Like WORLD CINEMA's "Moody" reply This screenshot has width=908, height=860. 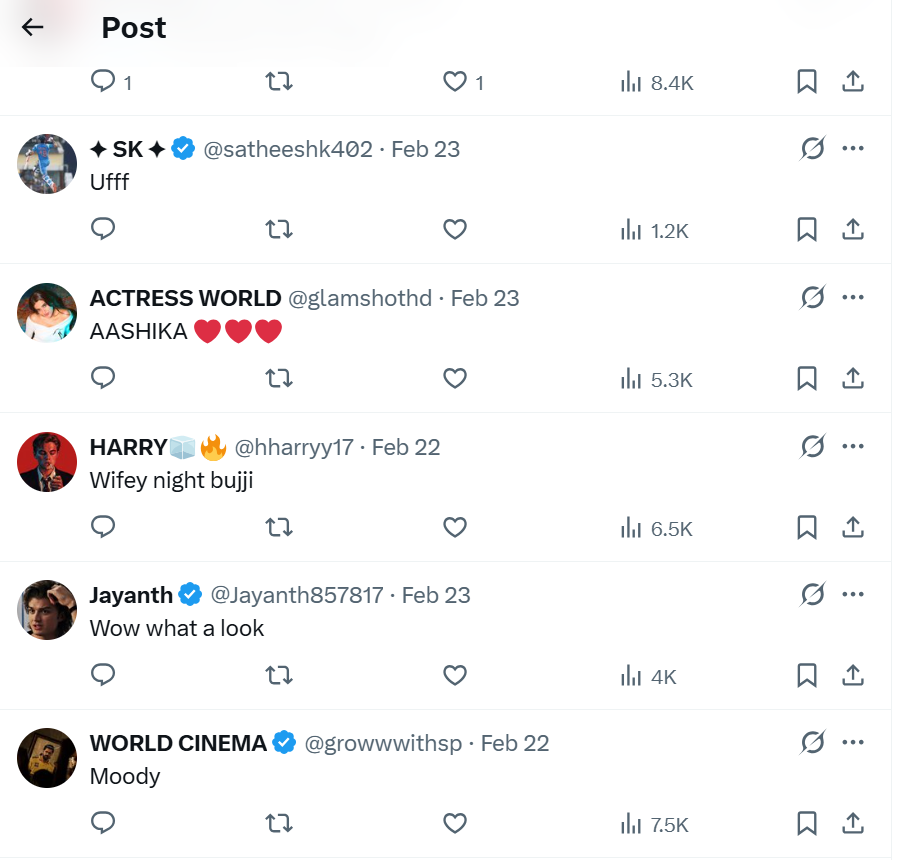[455, 825]
